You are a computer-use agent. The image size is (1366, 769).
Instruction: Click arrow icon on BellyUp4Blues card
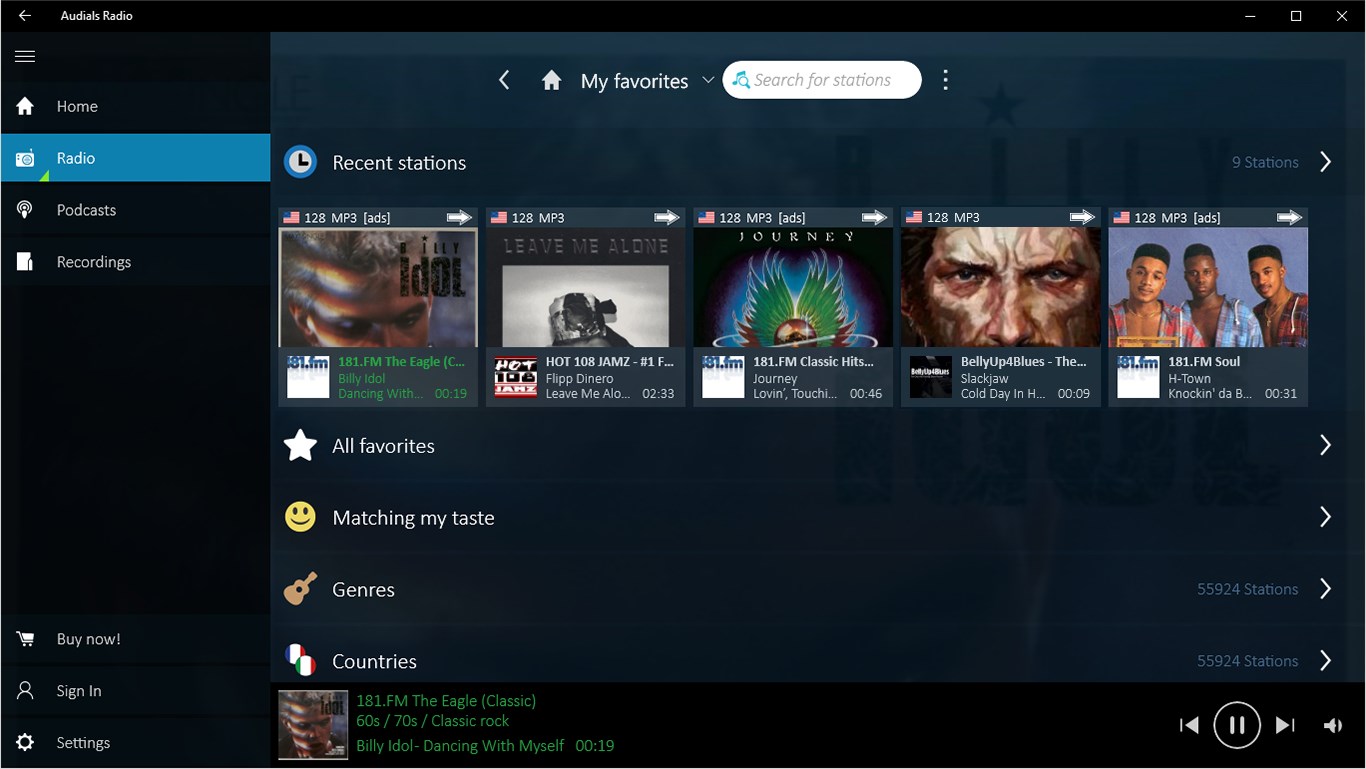[1081, 217]
